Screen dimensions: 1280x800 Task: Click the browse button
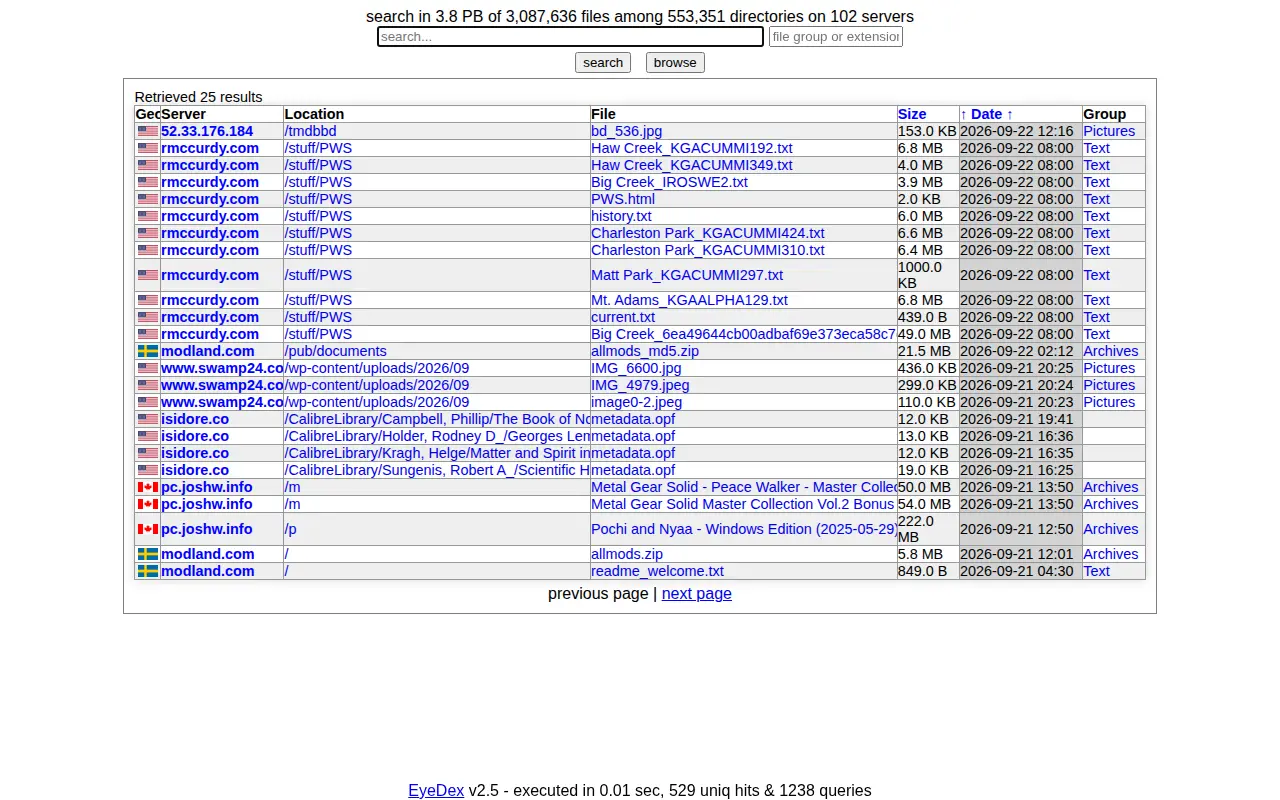coord(675,62)
